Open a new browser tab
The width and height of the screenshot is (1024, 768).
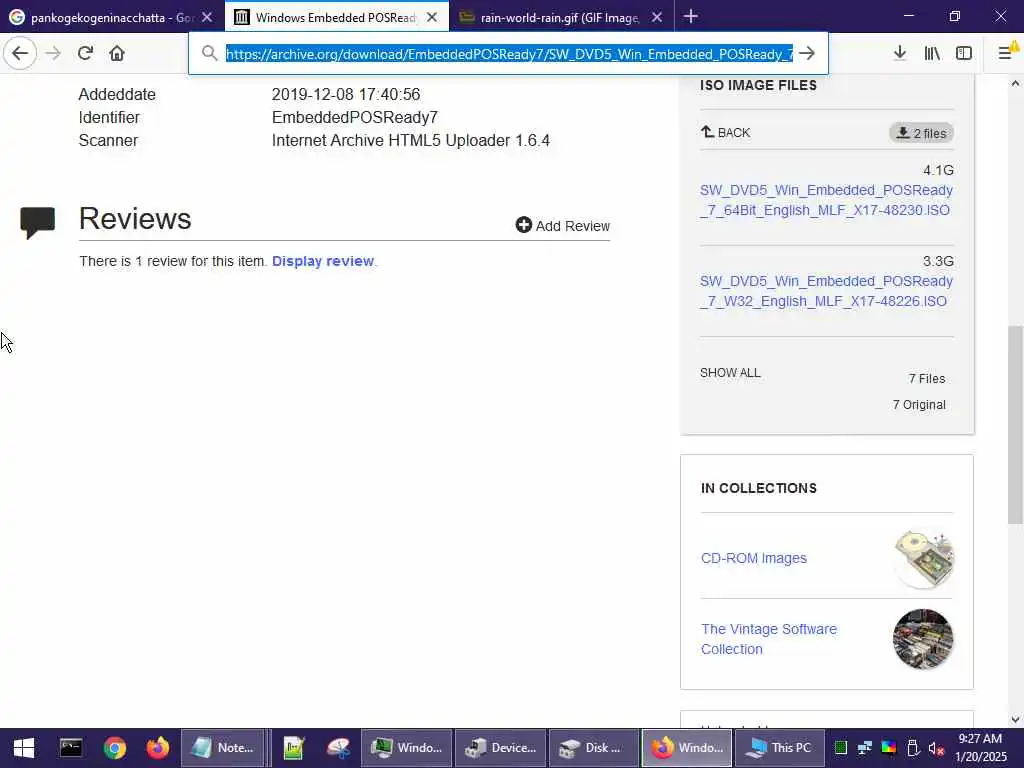point(690,17)
